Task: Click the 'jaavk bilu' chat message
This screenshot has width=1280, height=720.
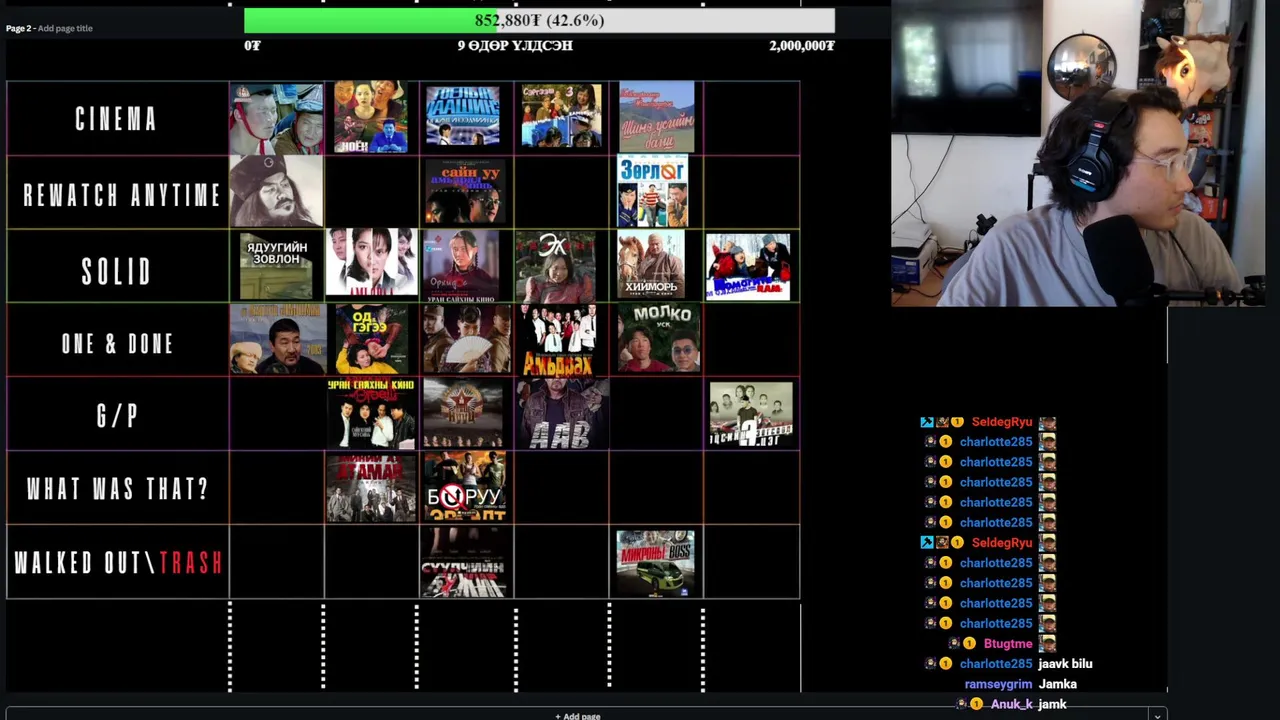Action: click(x=1065, y=664)
